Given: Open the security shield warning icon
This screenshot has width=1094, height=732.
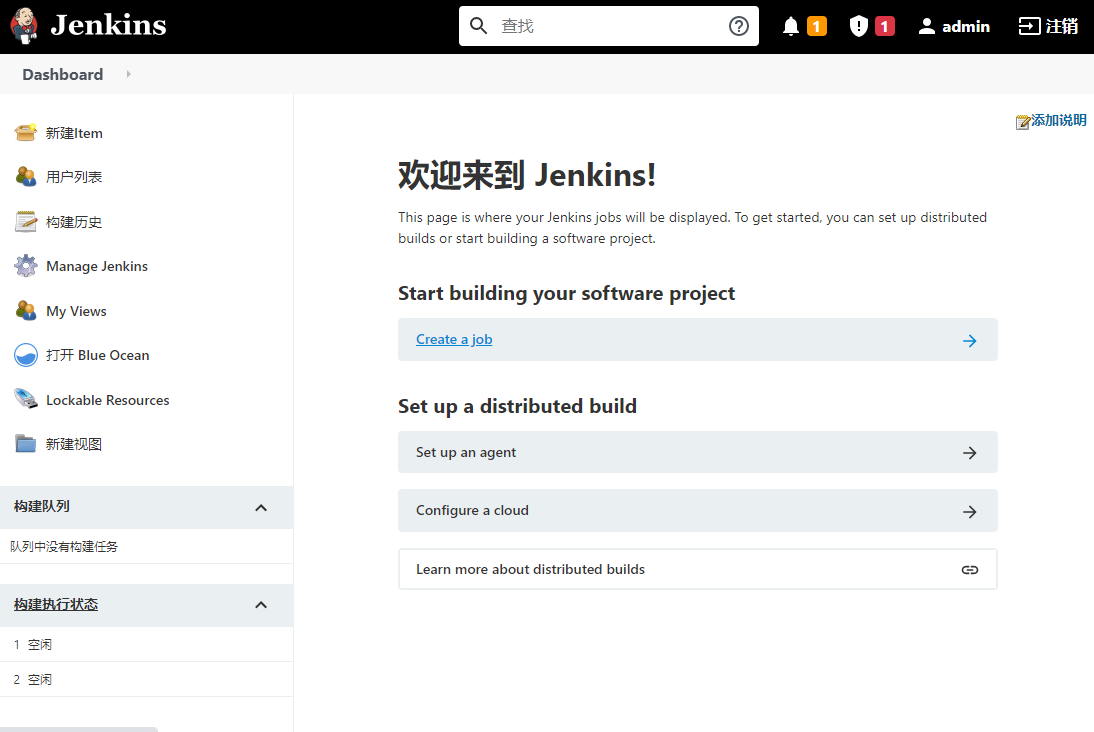Looking at the screenshot, I should (859, 27).
